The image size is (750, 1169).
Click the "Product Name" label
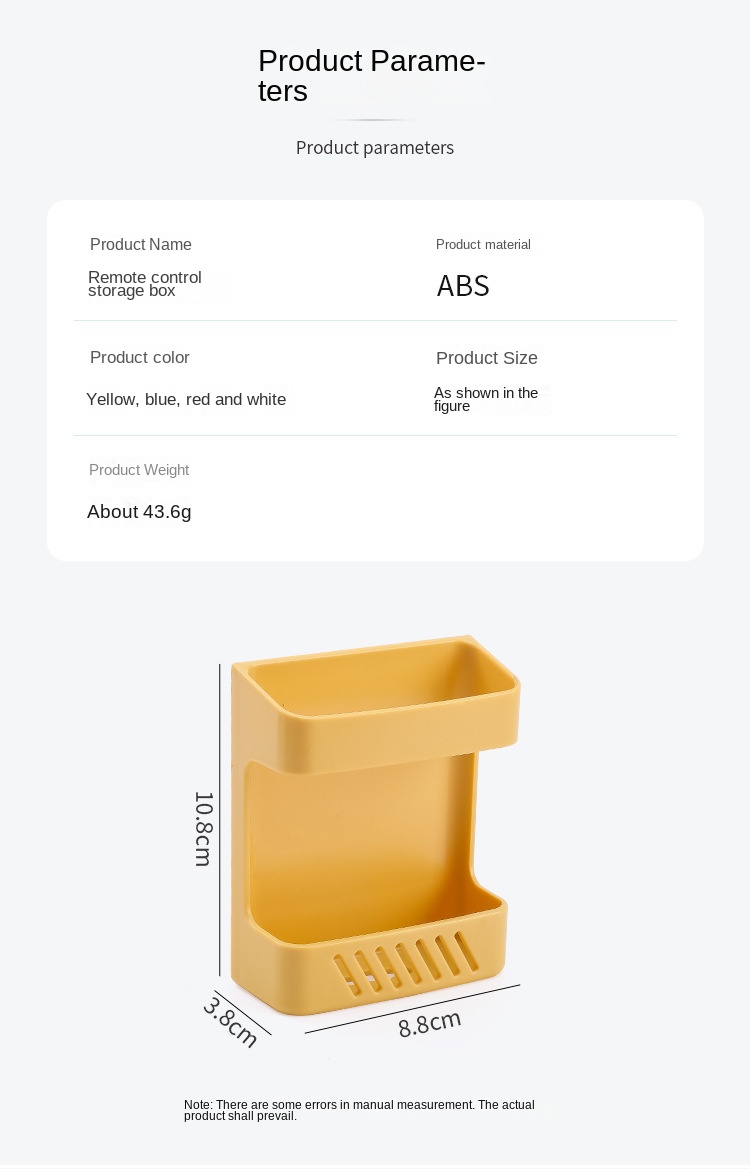[x=140, y=245]
